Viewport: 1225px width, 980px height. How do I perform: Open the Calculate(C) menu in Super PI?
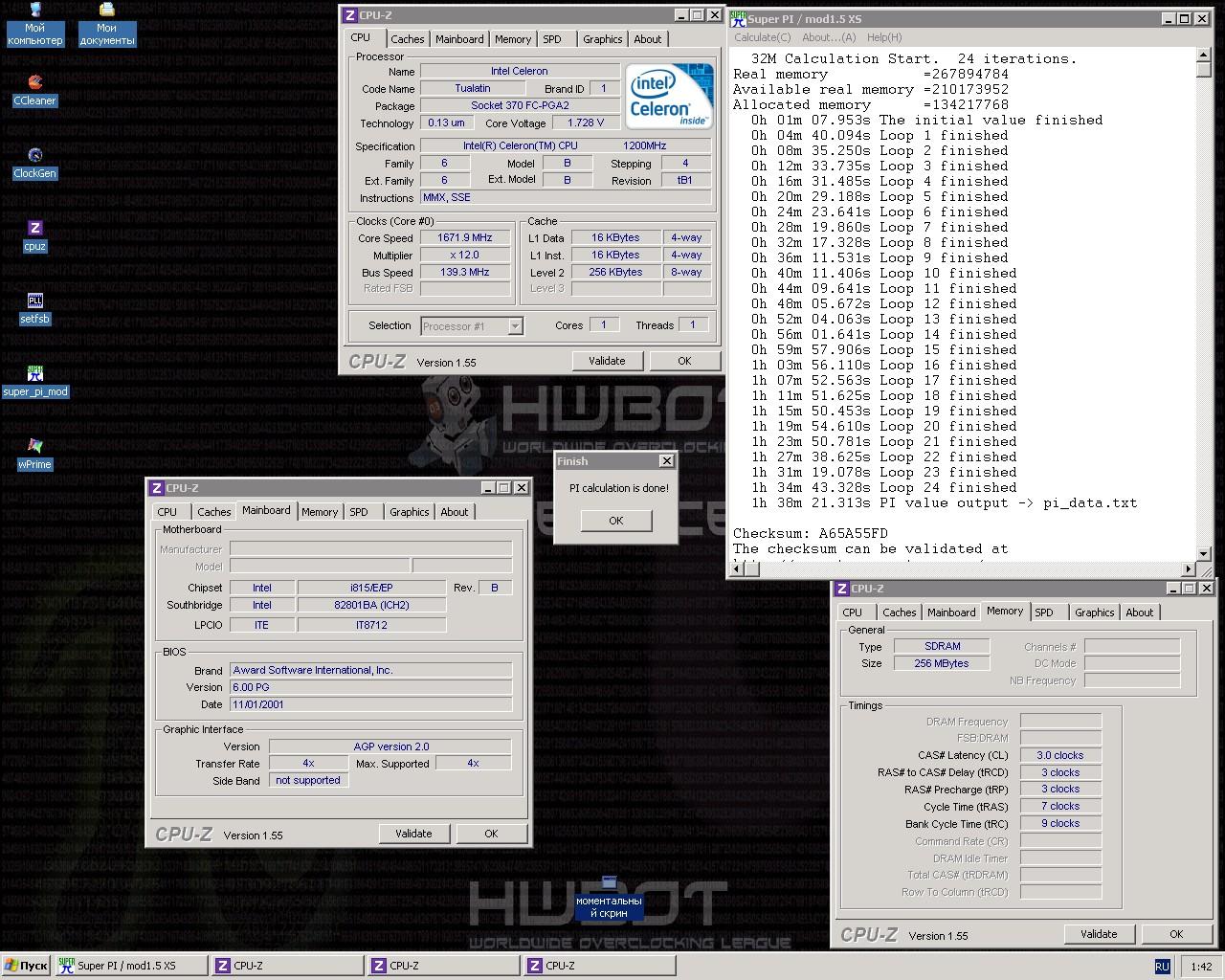click(763, 37)
